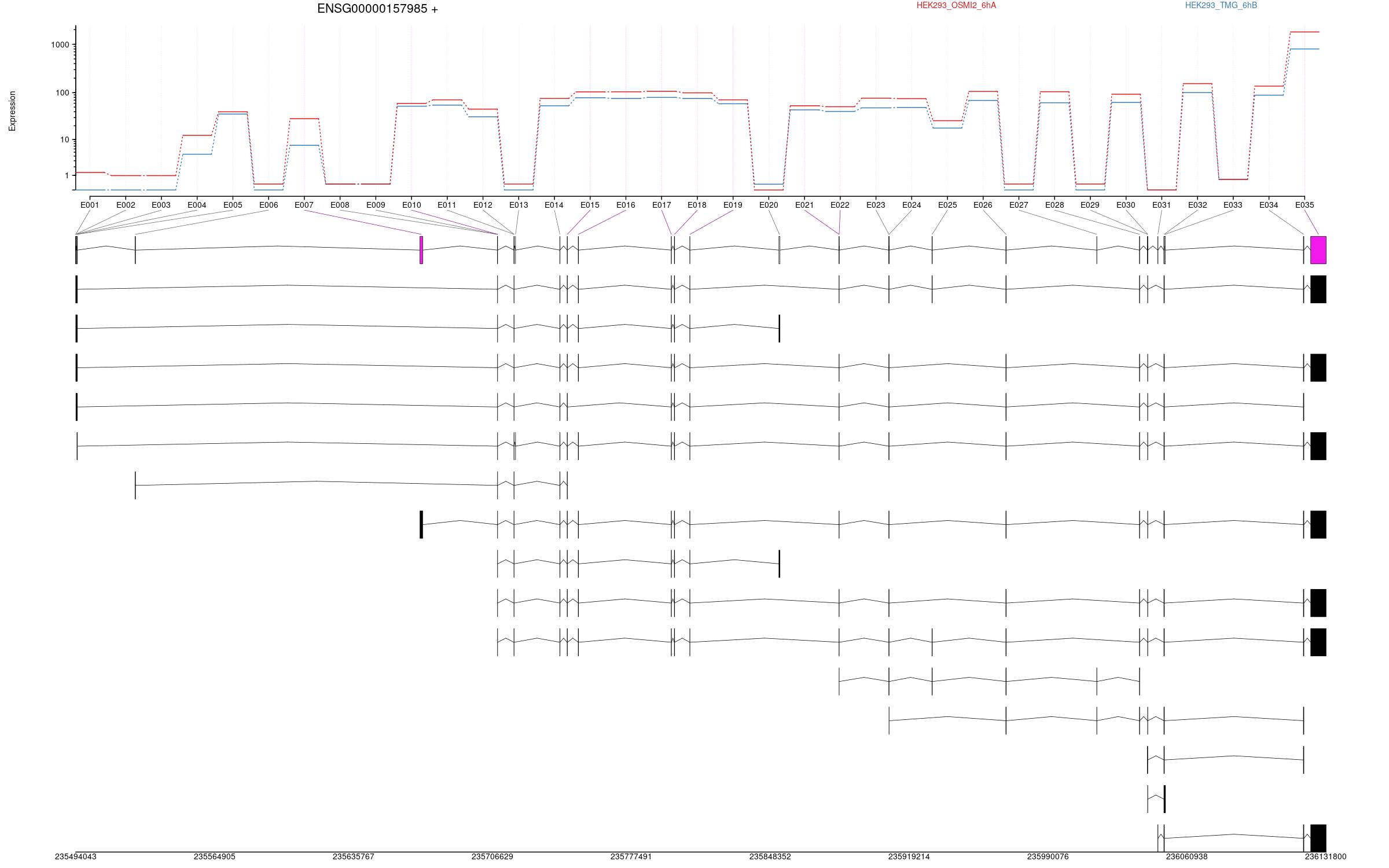Click exon label E015
Screen dimensions: 1389x868
[590, 205]
